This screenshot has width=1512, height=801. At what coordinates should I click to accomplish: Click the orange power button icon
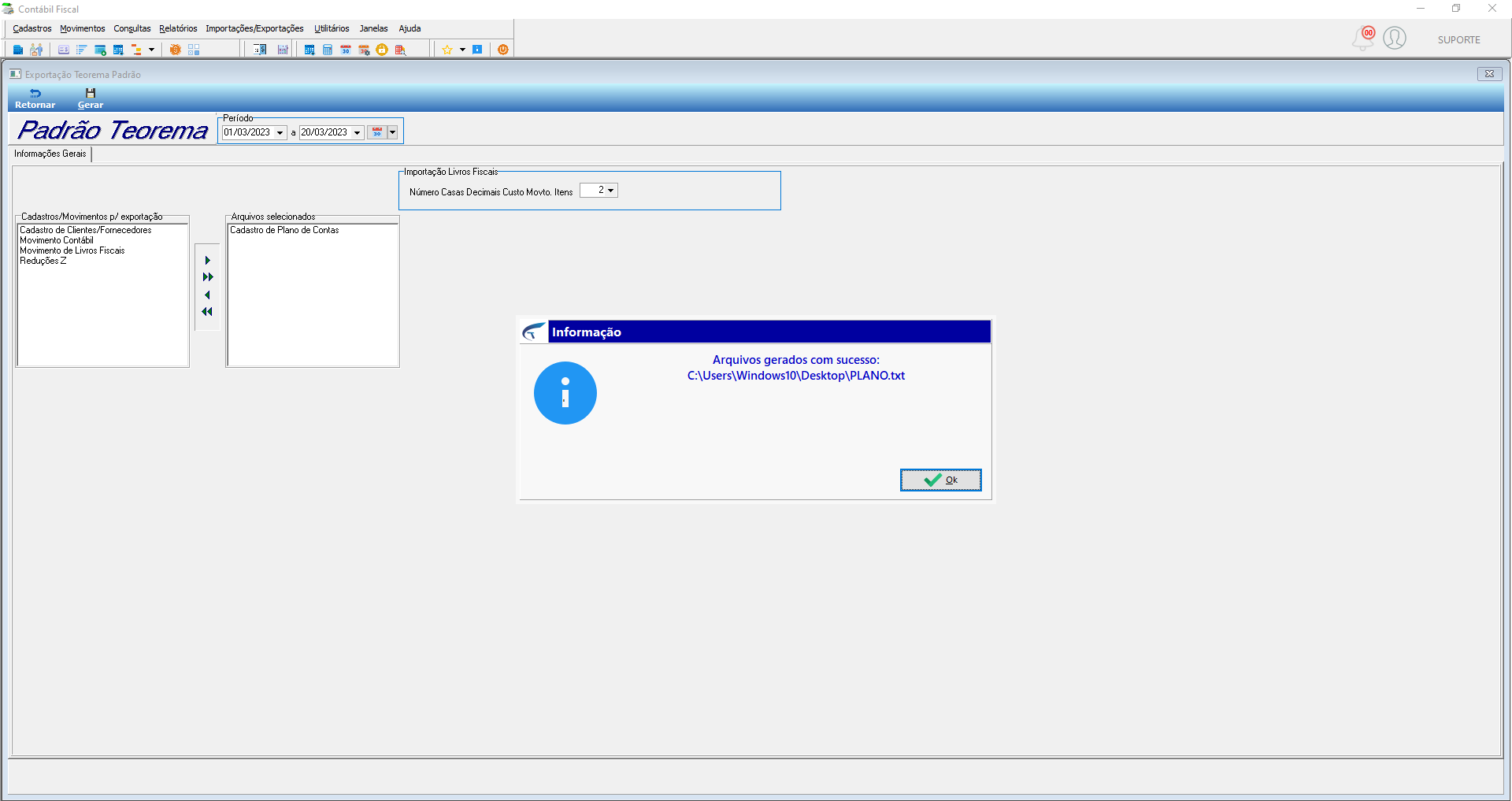pyautogui.click(x=503, y=50)
